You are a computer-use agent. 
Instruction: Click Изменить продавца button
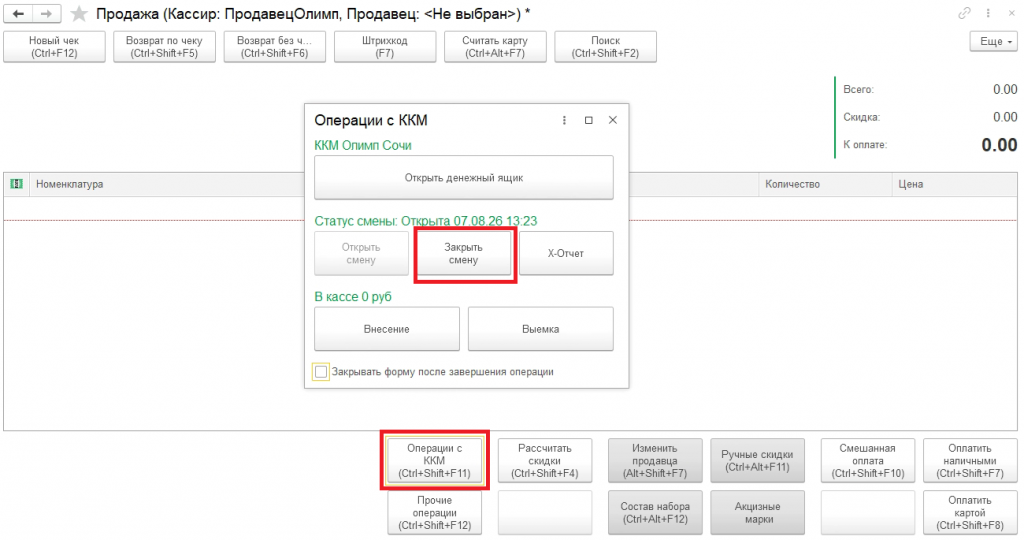tap(655, 461)
